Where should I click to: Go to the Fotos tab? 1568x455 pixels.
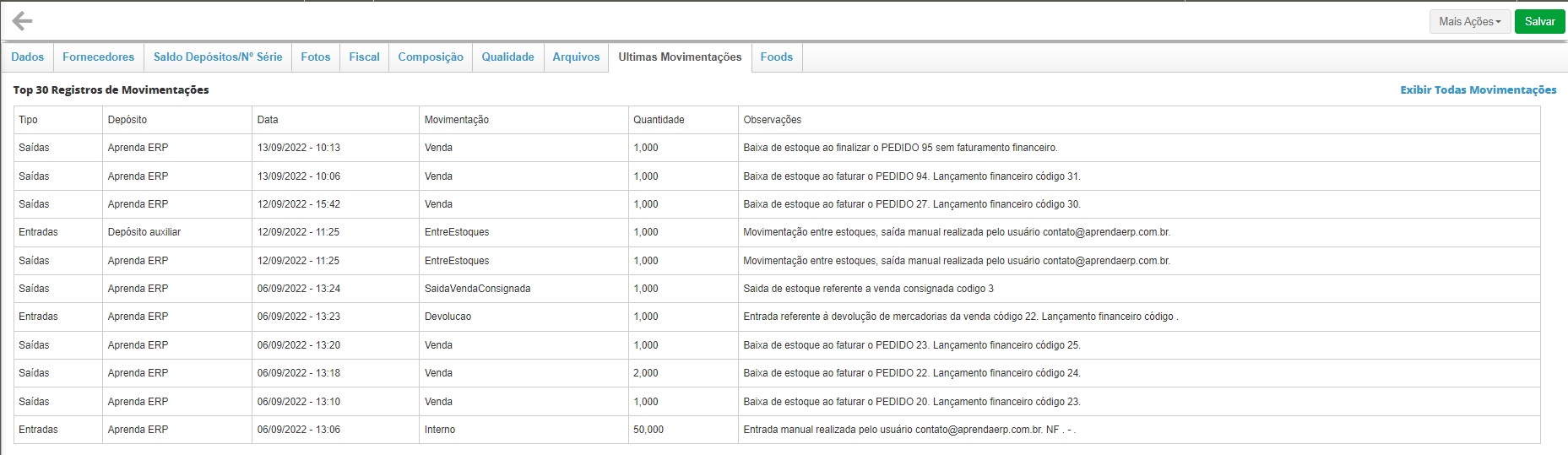pyautogui.click(x=316, y=57)
